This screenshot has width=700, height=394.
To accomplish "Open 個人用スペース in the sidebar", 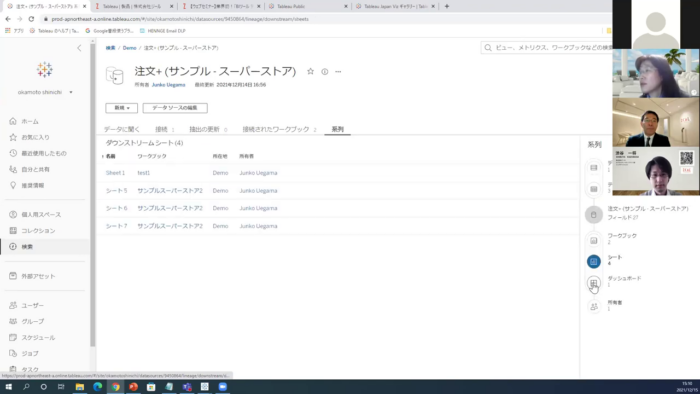I will (x=41, y=215).
